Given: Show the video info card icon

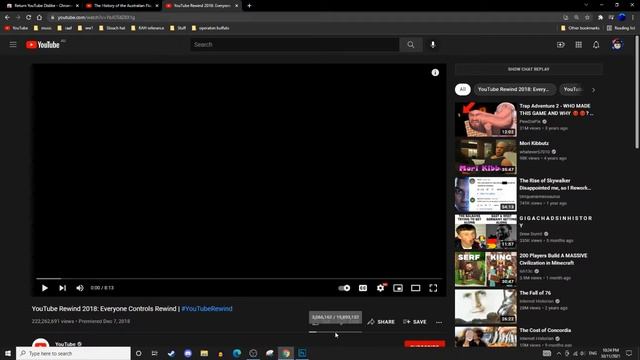Looking at the screenshot, I should (x=435, y=72).
